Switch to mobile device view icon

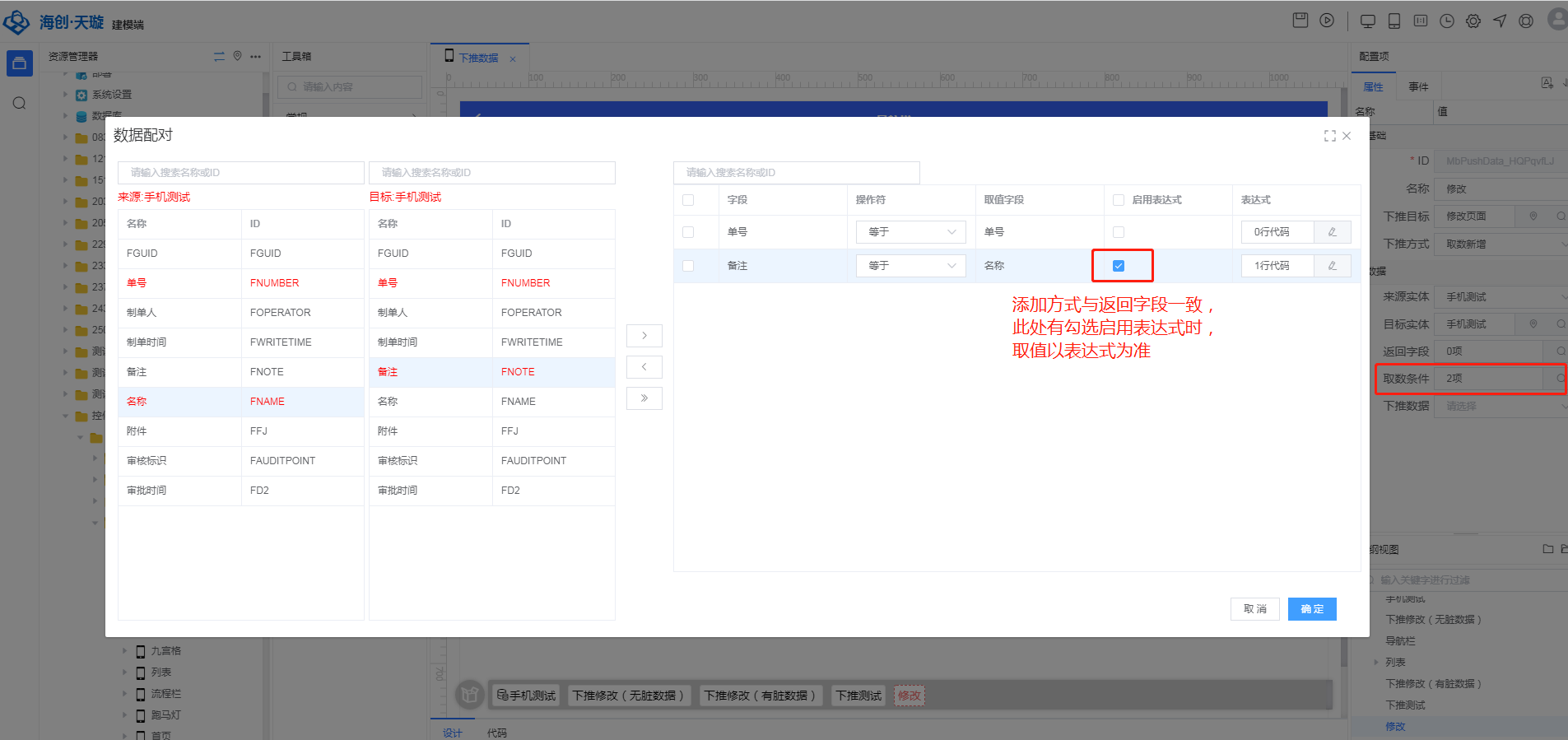click(x=1394, y=21)
